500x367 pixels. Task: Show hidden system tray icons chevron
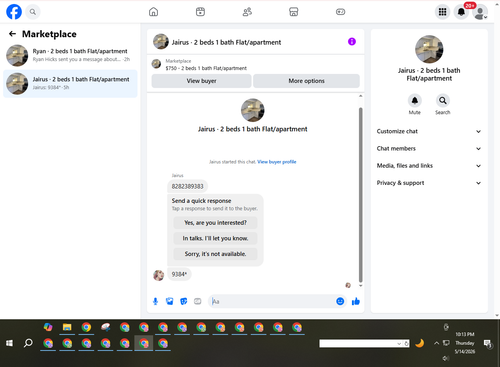pyautogui.click(x=436, y=343)
